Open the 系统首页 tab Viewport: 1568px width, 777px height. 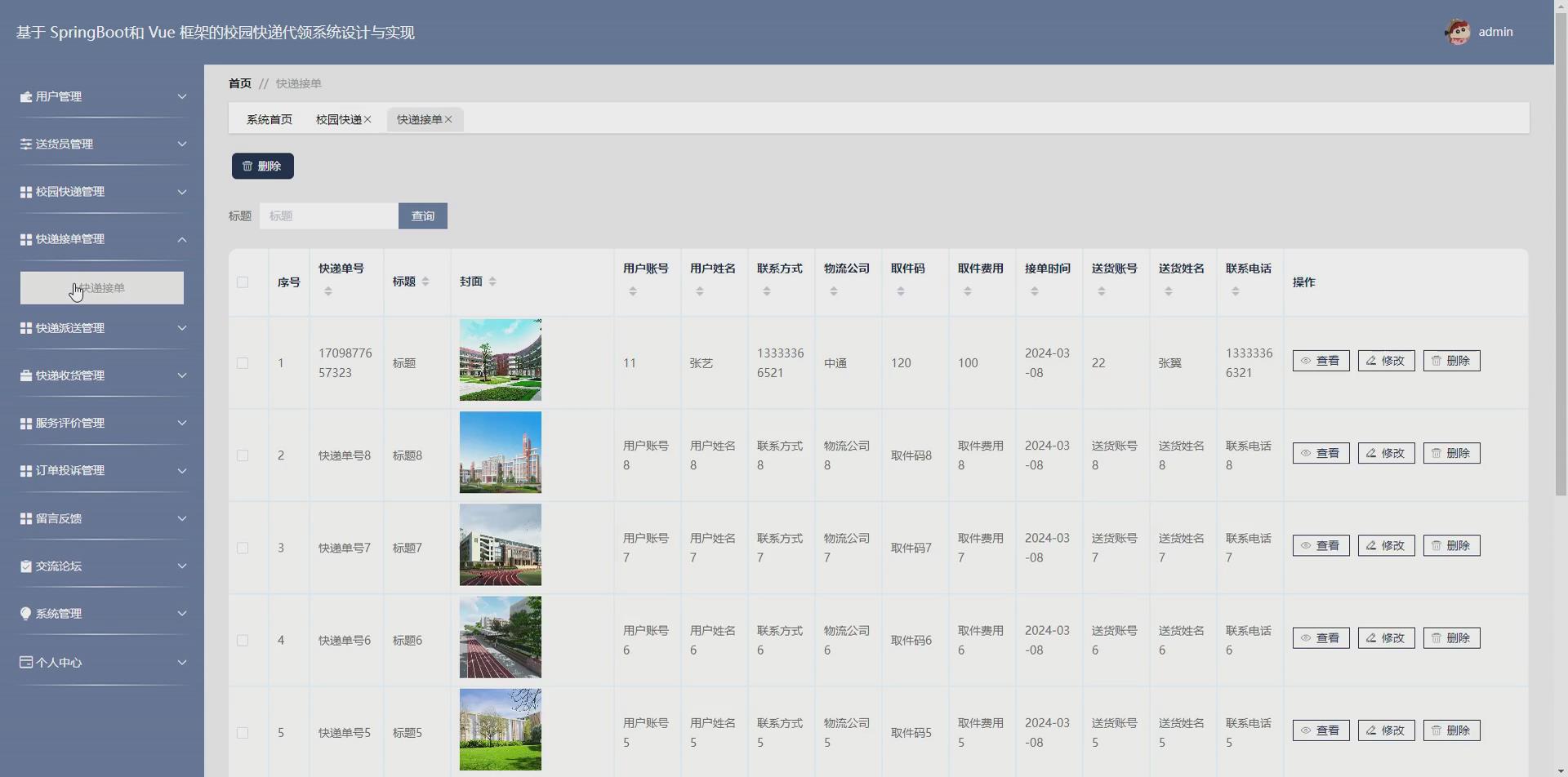coord(269,119)
